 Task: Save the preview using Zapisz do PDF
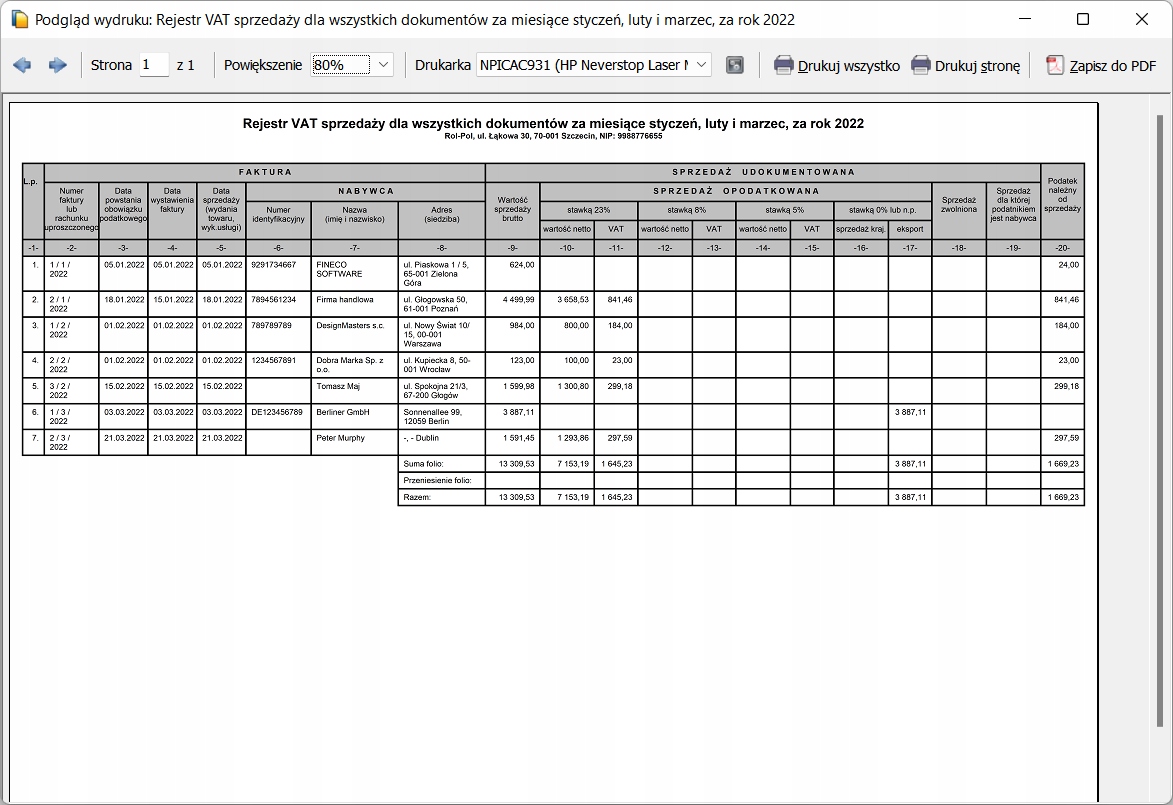[1101, 66]
